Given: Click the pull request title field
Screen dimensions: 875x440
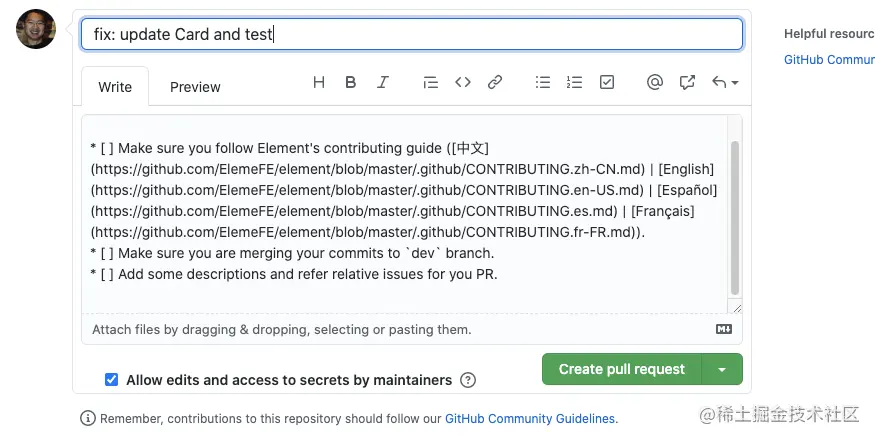Looking at the screenshot, I should [x=411, y=34].
